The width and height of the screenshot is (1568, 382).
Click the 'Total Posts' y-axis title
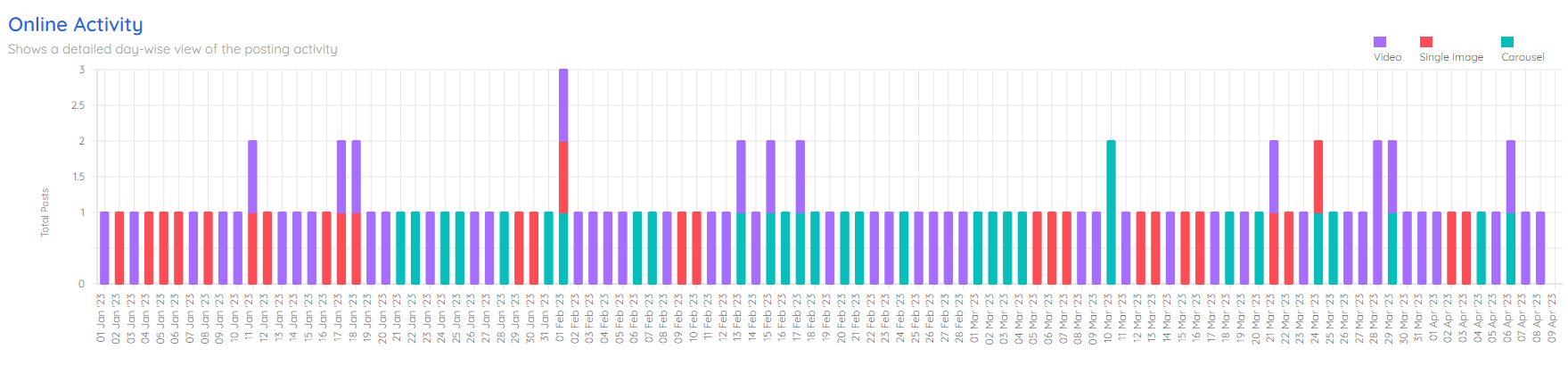tap(45, 212)
